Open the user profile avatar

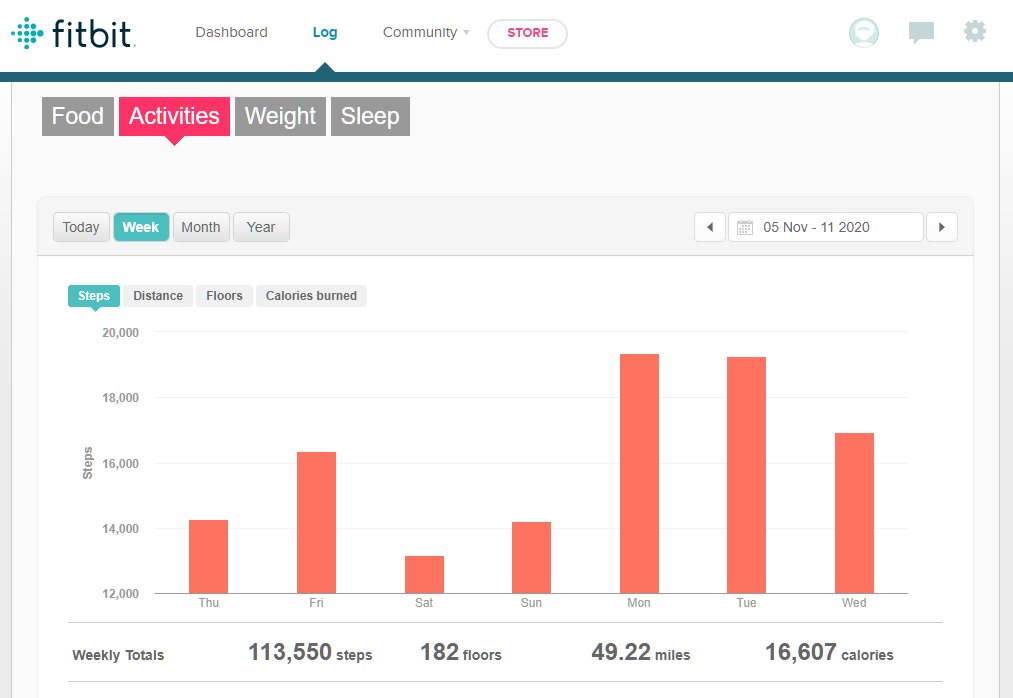pos(863,33)
